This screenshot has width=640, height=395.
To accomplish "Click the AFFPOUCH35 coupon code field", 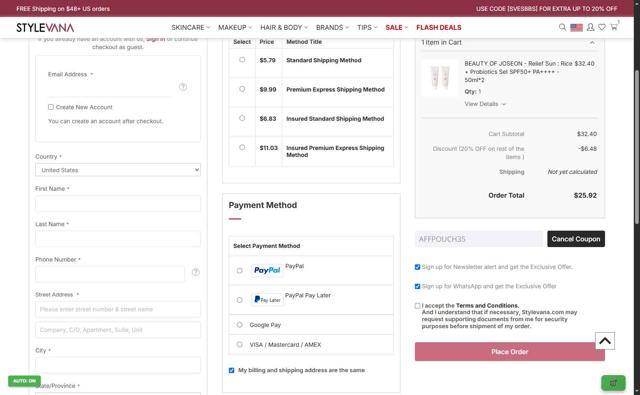I will [x=479, y=239].
